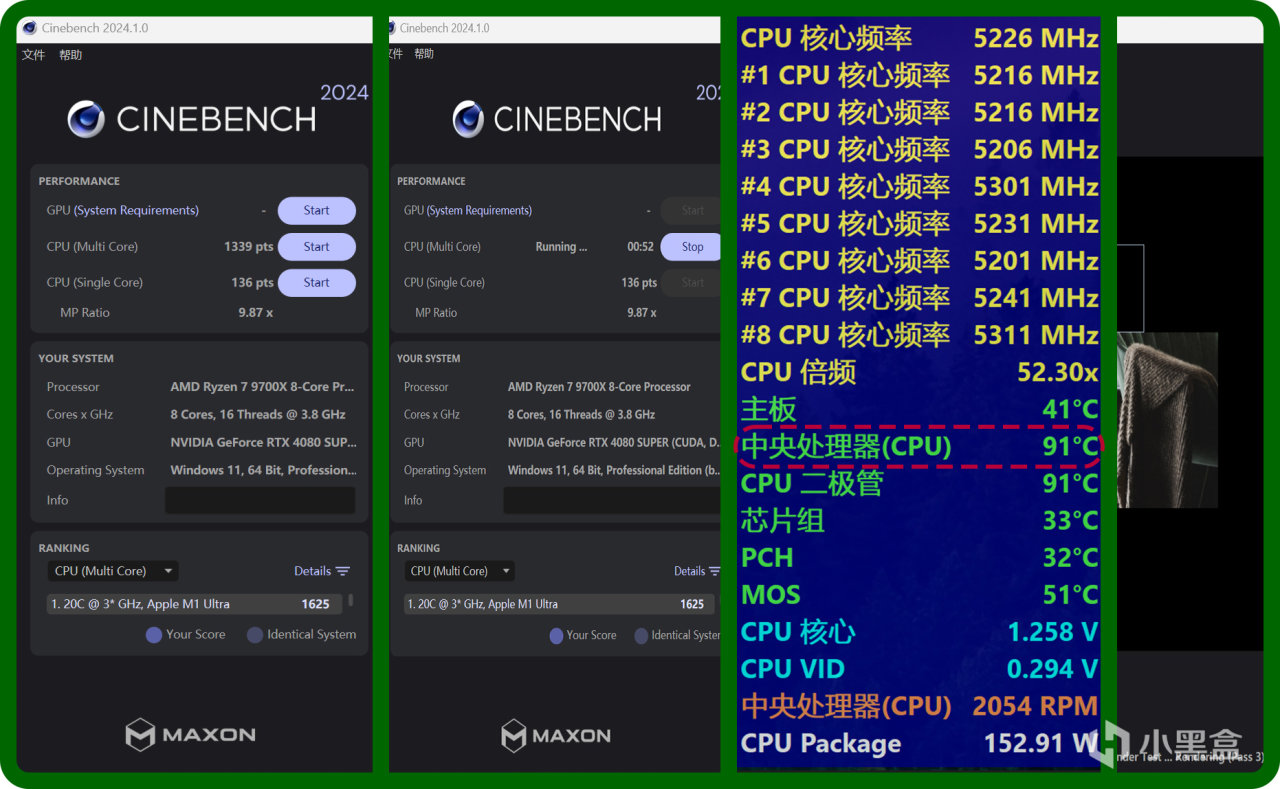Viewport: 1280px width, 789px height.
Task: Click the 主板 41°C temperature reading
Action: (919, 409)
